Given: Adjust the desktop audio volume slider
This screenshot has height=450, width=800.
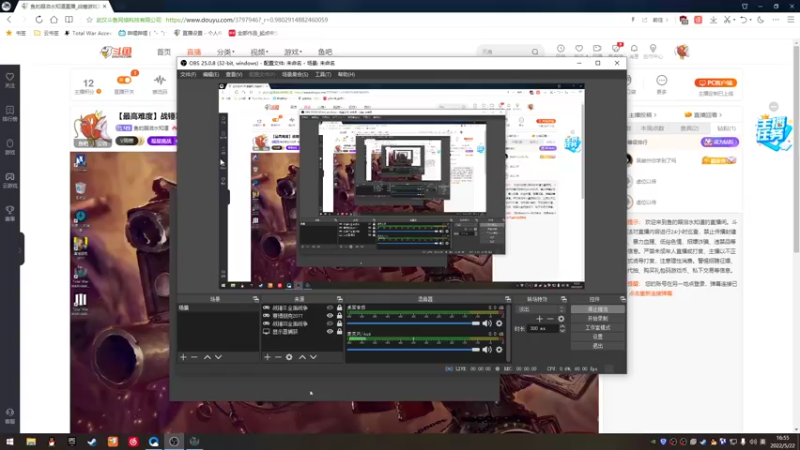Looking at the screenshot, I should click(x=413, y=323).
